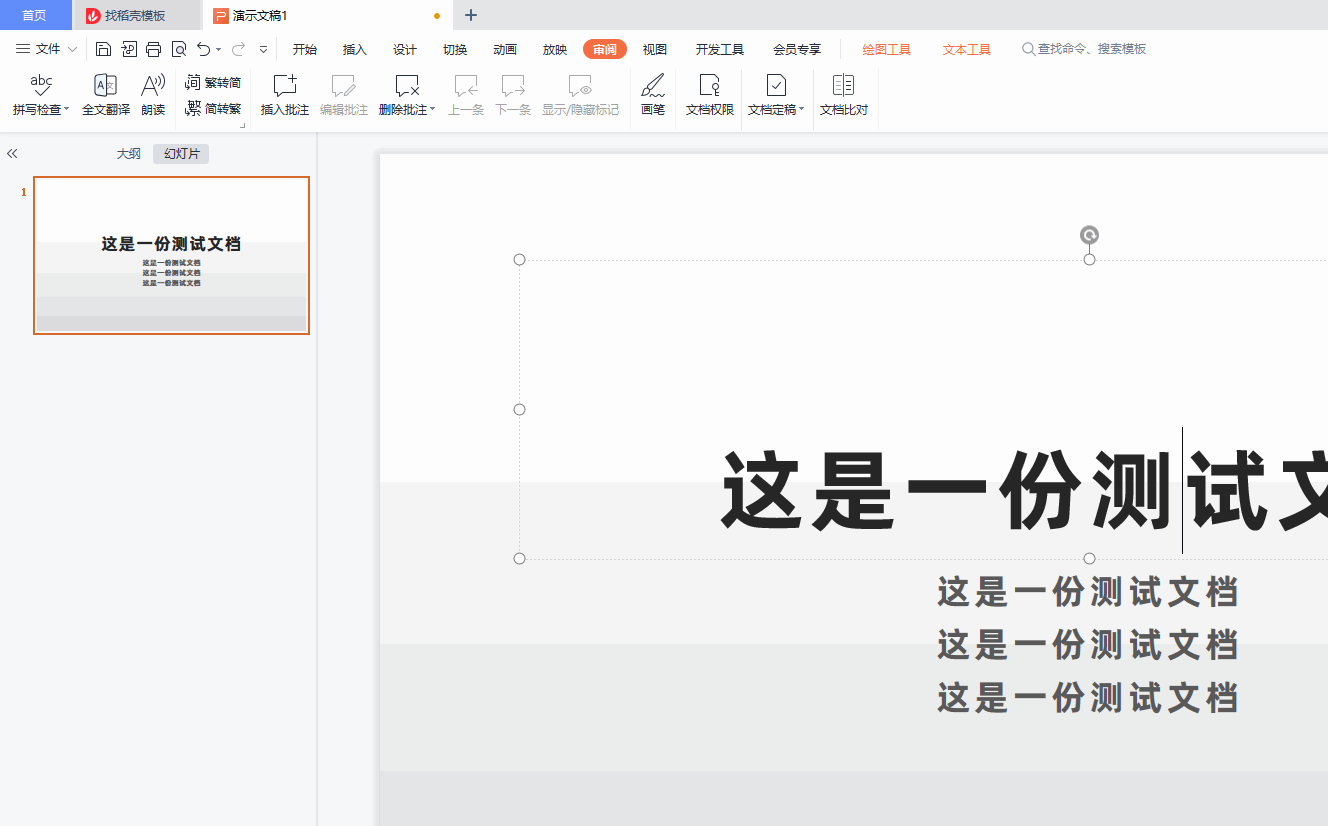The image size is (1328, 826).
Task: Open the 文本工具 contextual tab
Action: click(967, 49)
